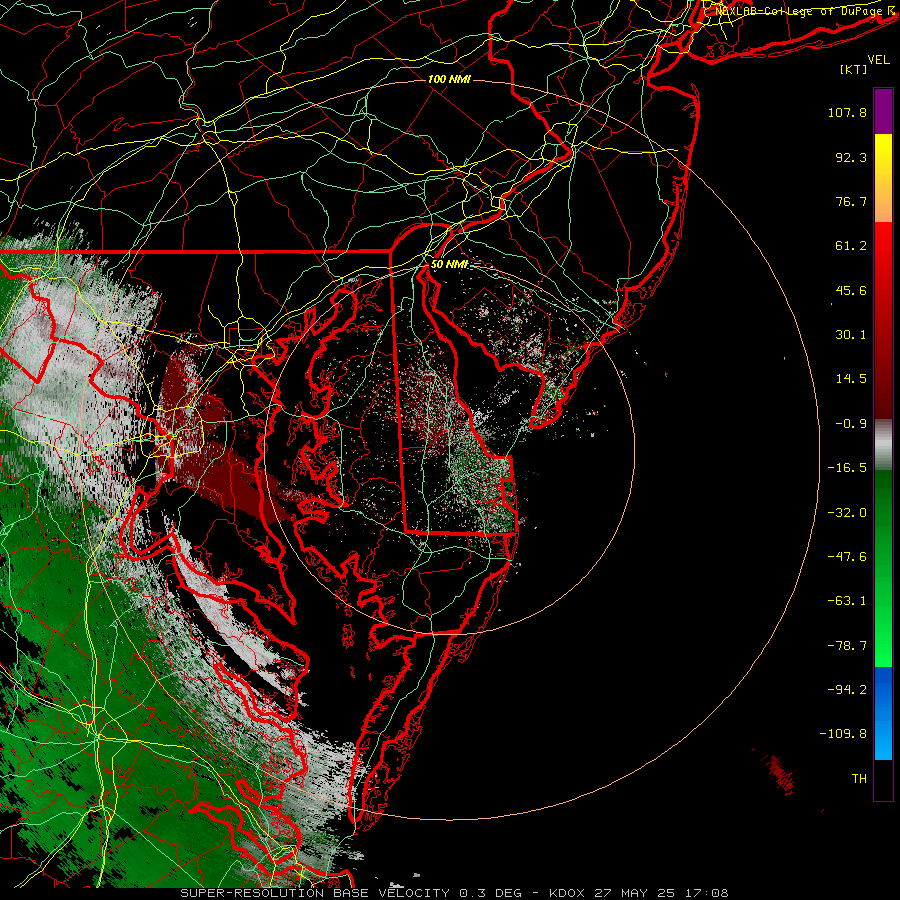Click the -47.6 velocity scale value
The width and height of the screenshot is (900, 900).
847,557
